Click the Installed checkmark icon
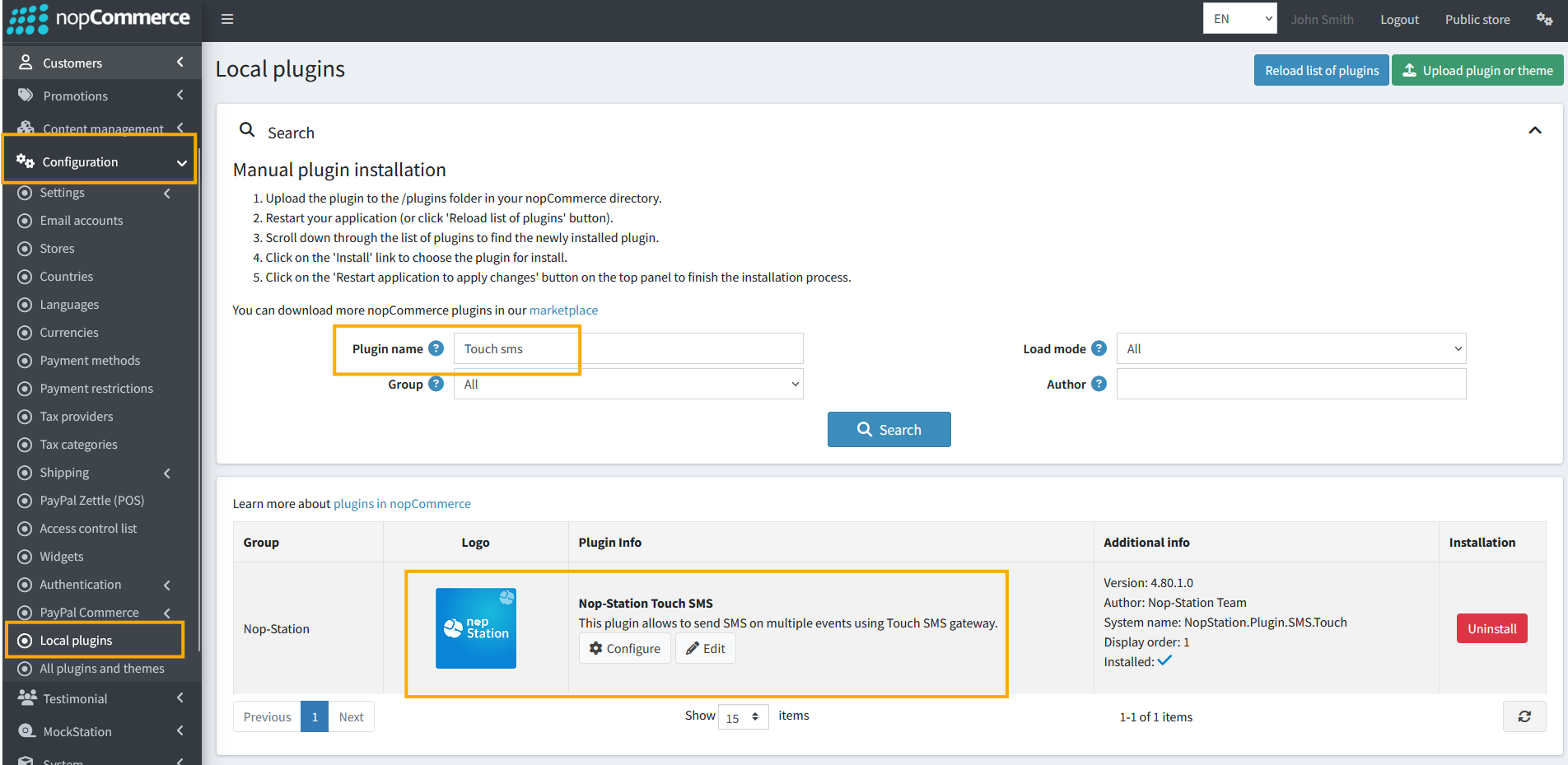The image size is (1568, 765). pyautogui.click(x=1164, y=660)
